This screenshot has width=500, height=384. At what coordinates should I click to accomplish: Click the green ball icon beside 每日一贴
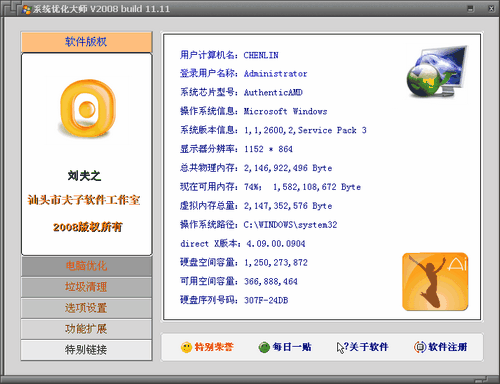click(264, 347)
